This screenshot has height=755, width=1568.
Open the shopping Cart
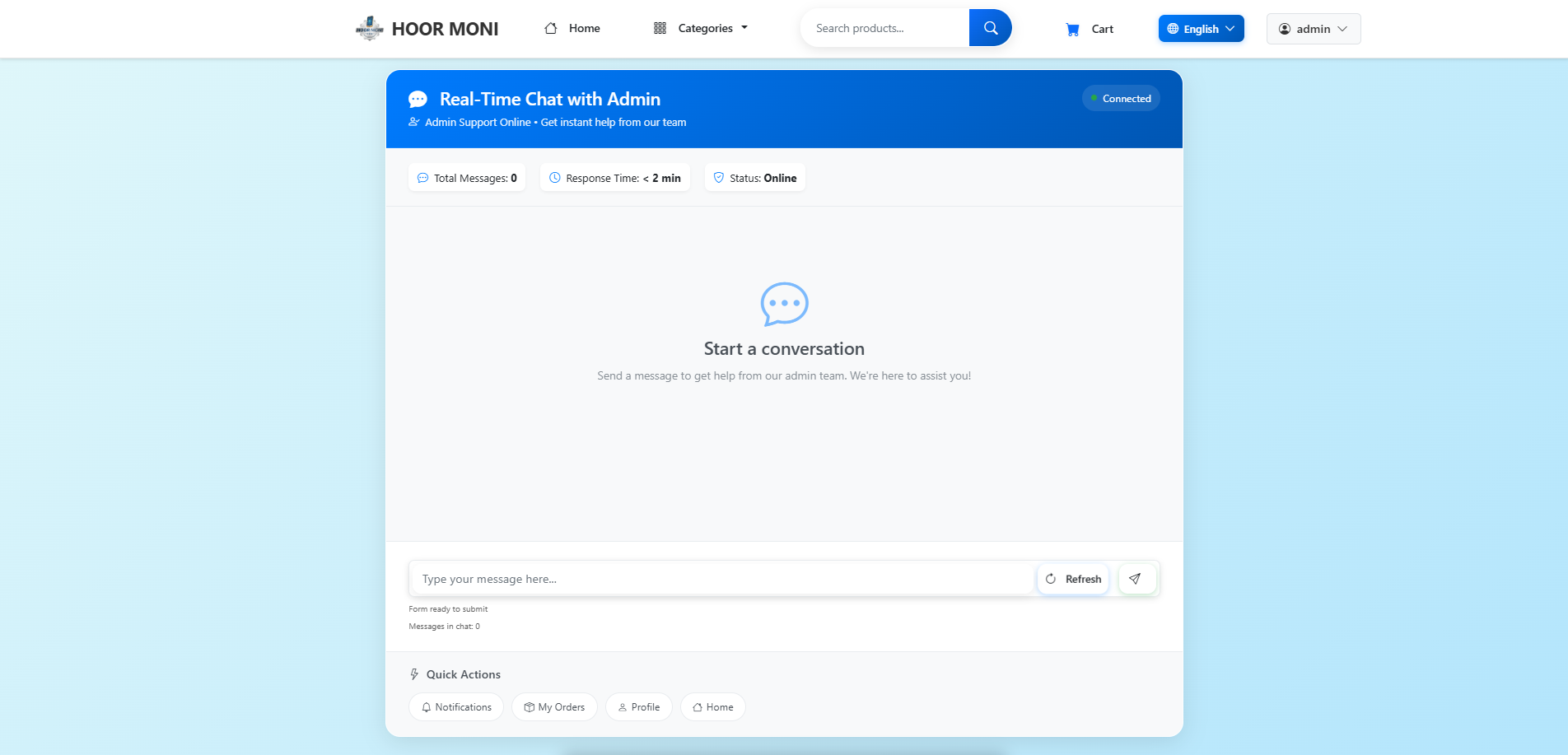pyautogui.click(x=1090, y=29)
